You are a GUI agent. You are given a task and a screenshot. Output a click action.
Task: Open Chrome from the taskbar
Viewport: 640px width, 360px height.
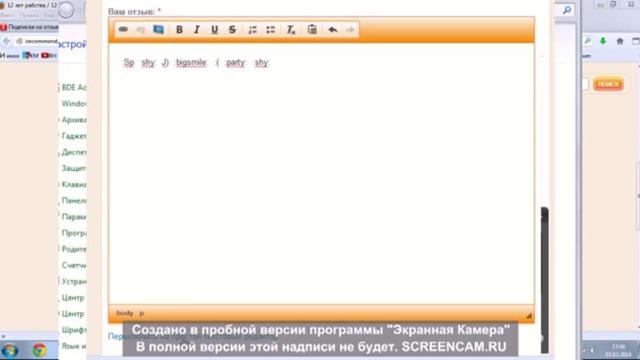[40, 350]
